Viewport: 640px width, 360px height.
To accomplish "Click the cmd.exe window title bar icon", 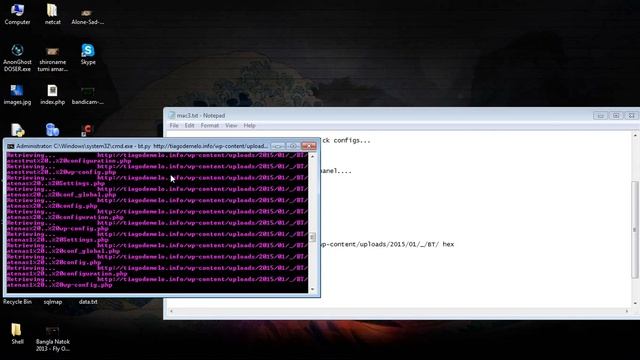I will tap(11, 146).
